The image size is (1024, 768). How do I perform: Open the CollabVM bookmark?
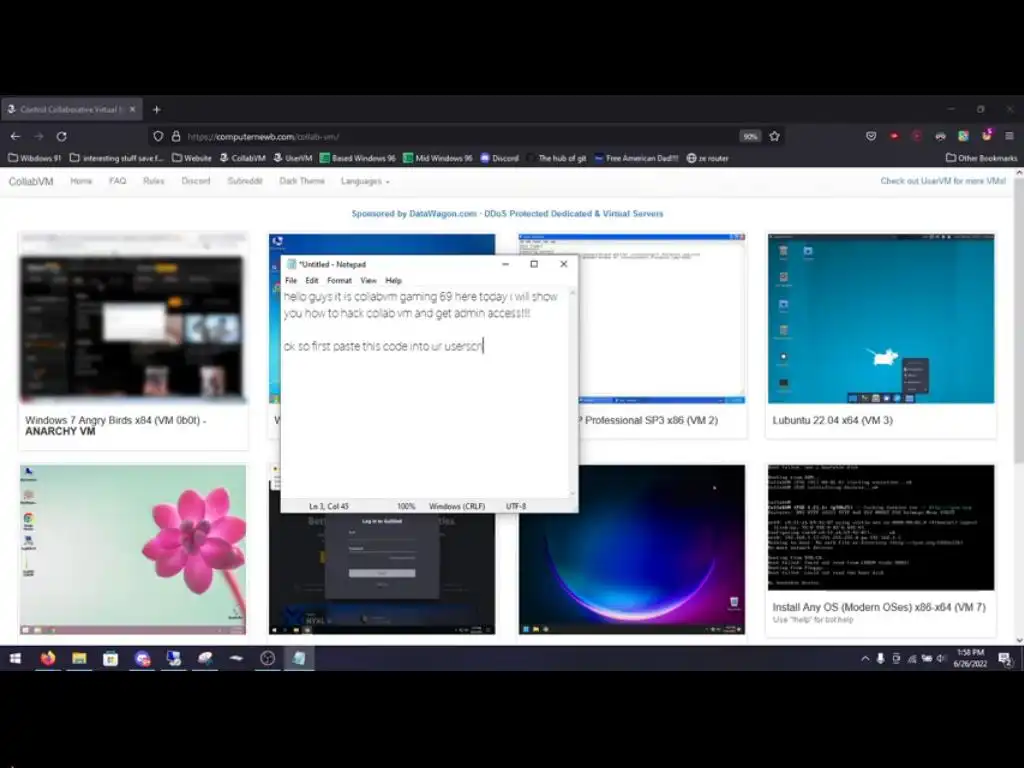243,158
